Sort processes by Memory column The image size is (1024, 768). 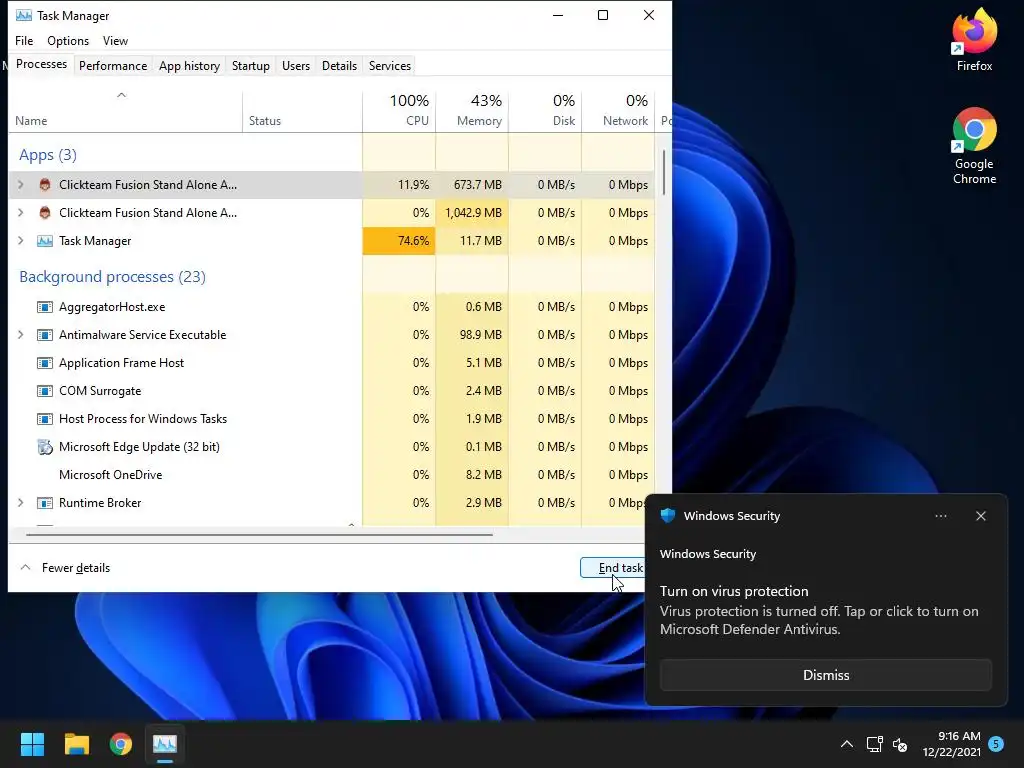tap(472, 110)
